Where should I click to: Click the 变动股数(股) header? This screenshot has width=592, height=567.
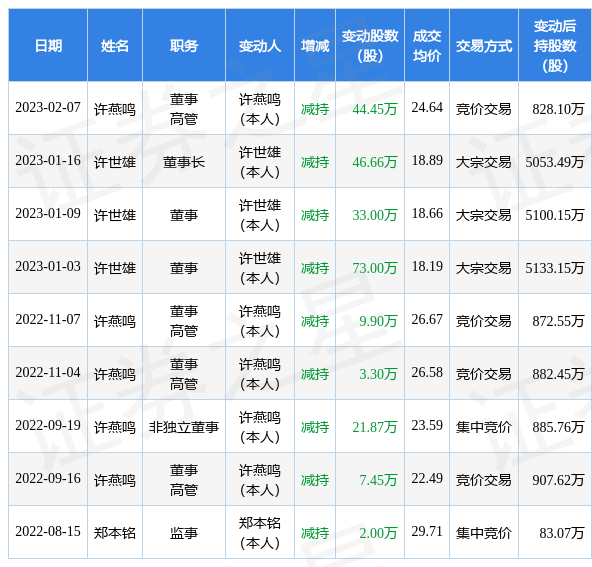coord(370,46)
